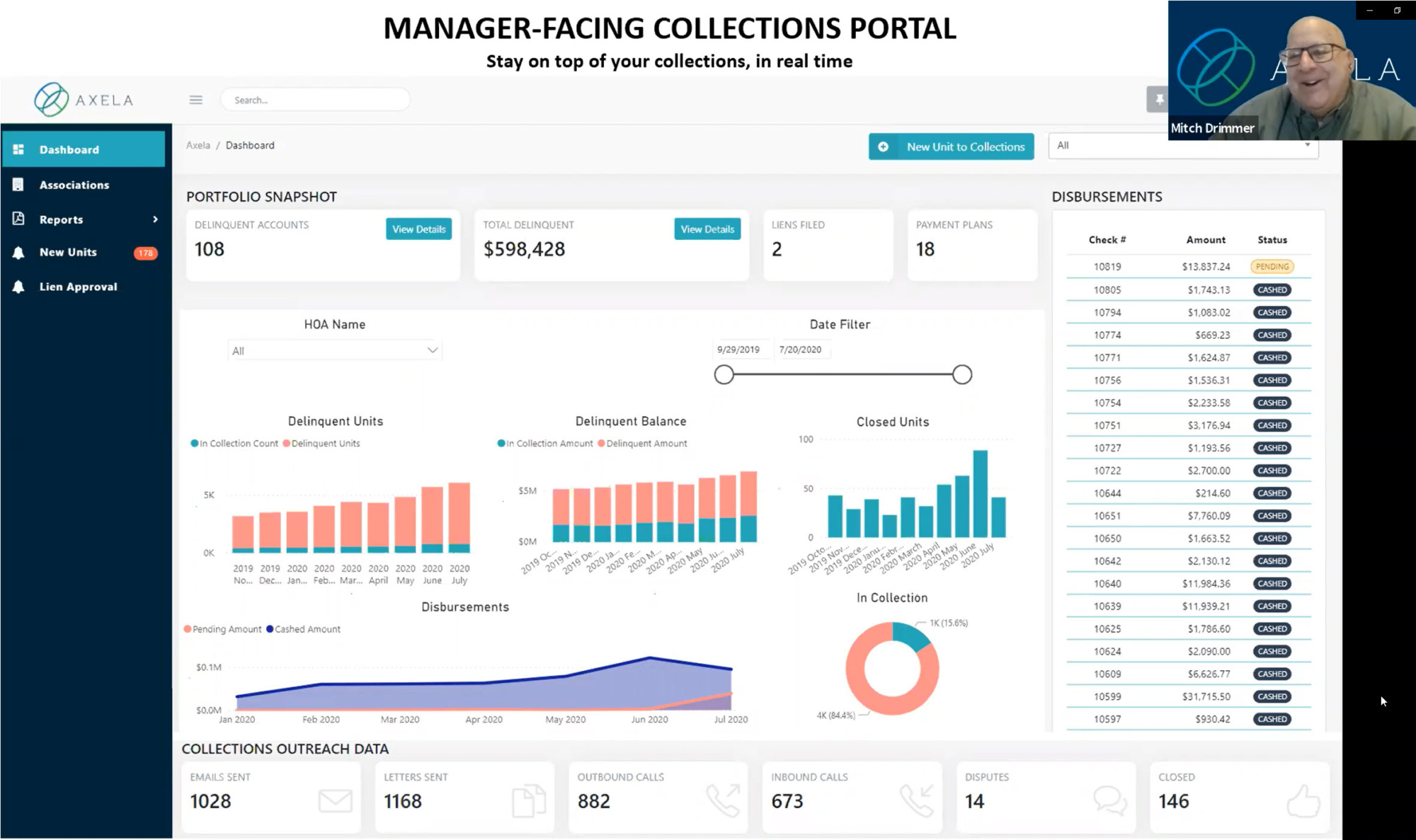Toggle Delinquent Units legend in first chart
1416x840 pixels.
click(x=321, y=444)
